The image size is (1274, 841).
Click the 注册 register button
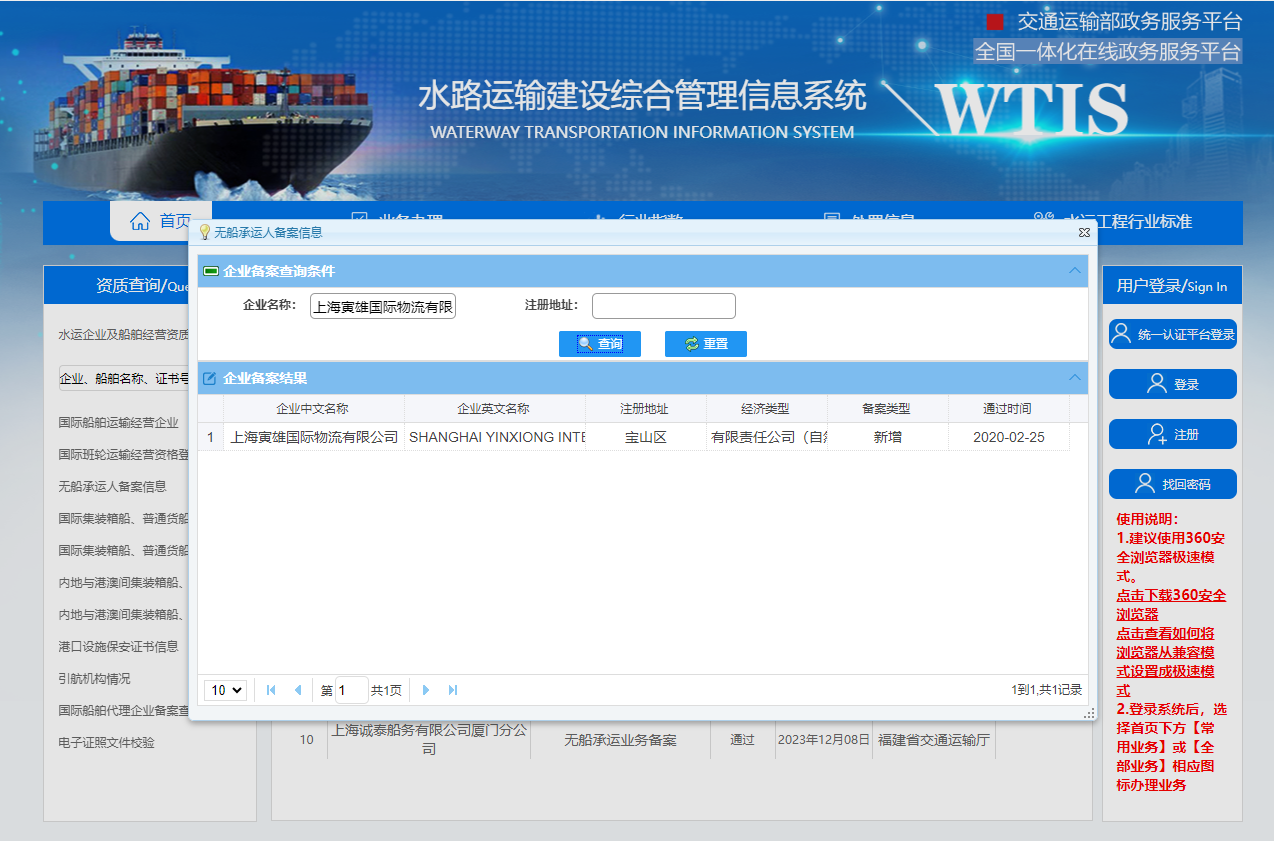[x=1172, y=435]
